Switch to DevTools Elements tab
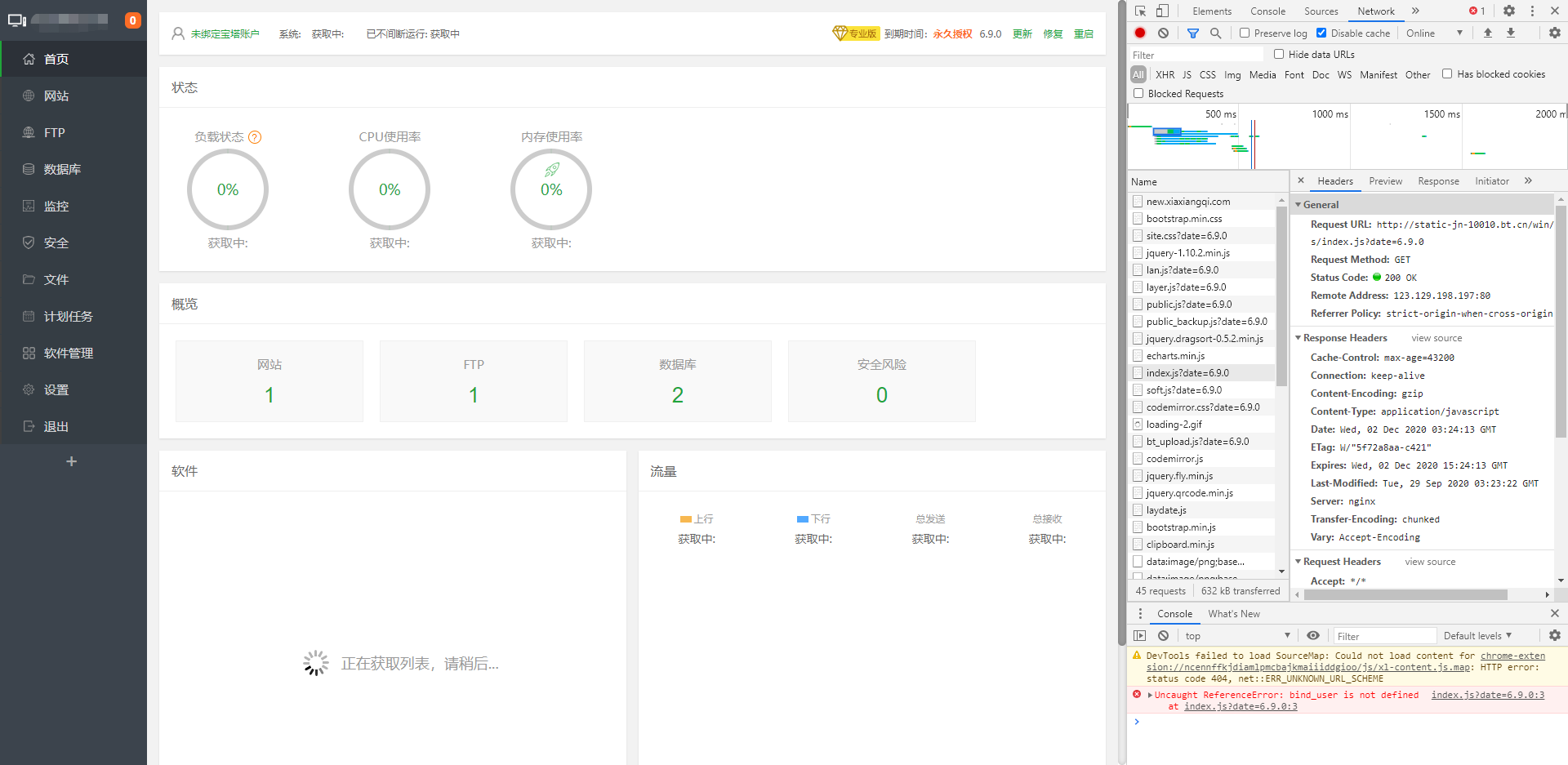This screenshot has width=1568, height=765. point(1212,11)
